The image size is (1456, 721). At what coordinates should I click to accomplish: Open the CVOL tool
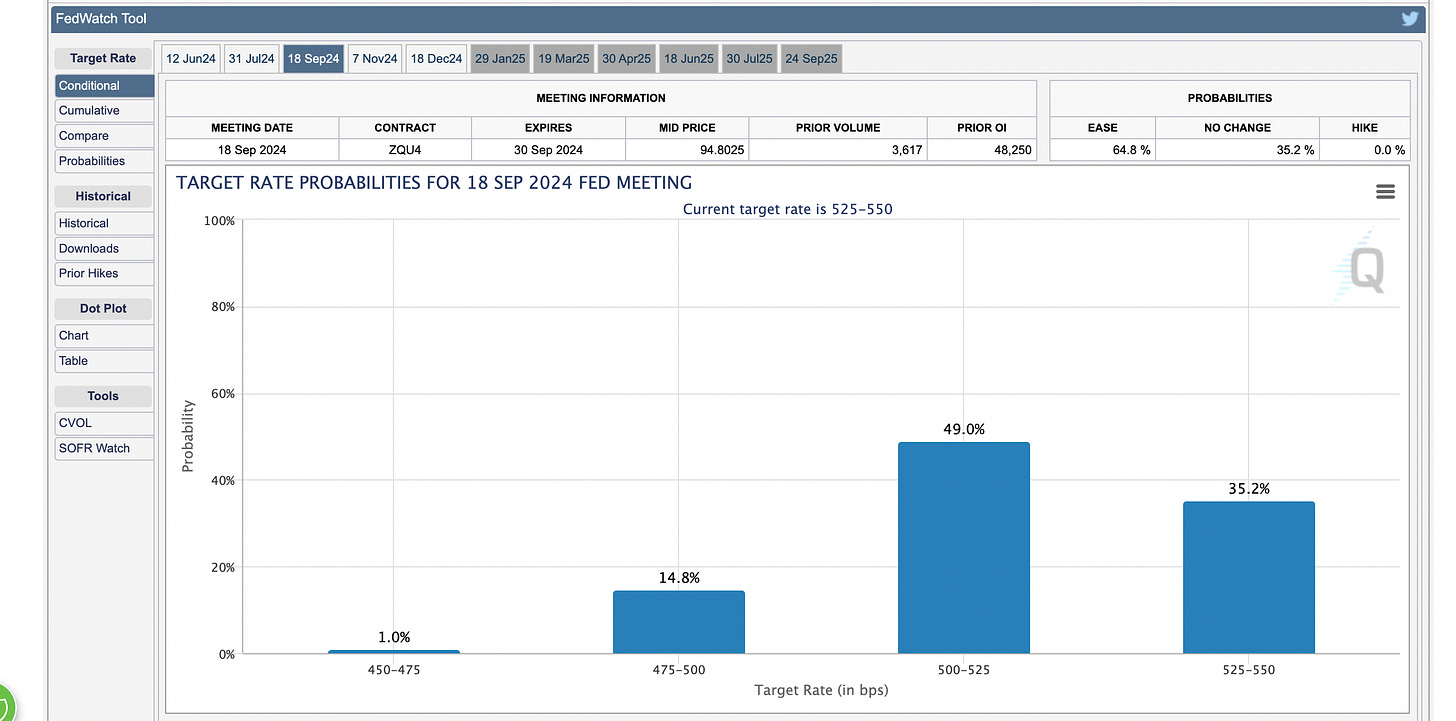click(x=104, y=423)
